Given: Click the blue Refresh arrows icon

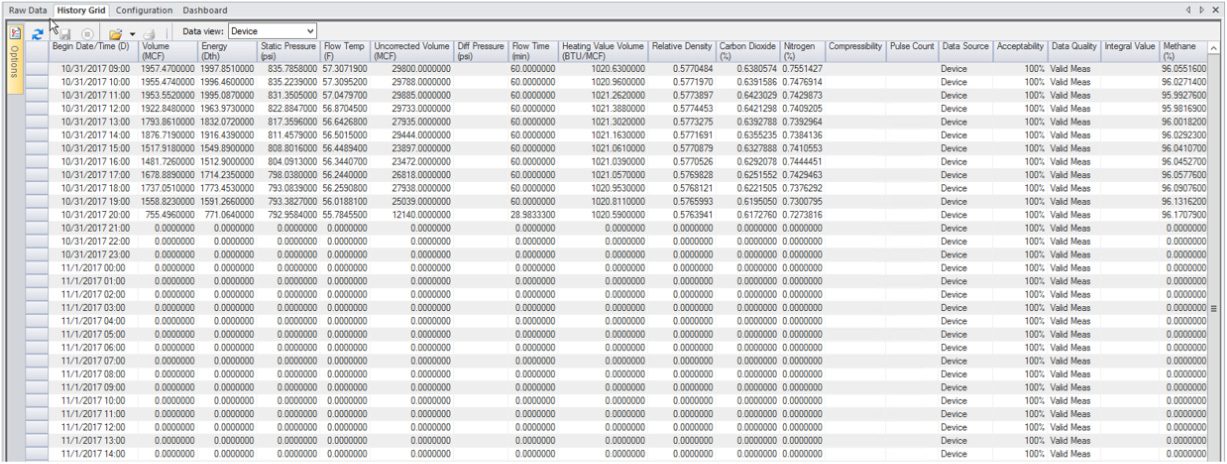Looking at the screenshot, I should click(37, 33).
